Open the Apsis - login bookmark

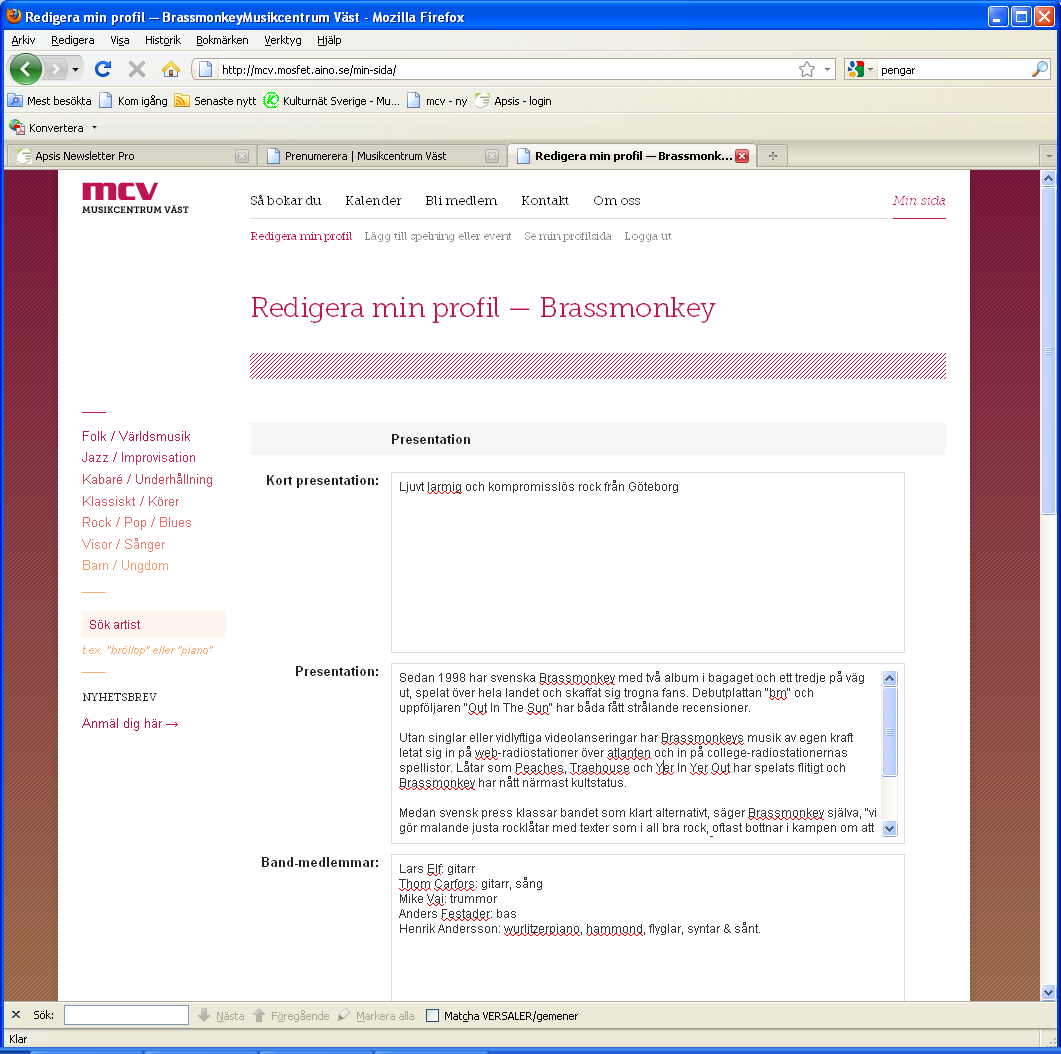coord(513,101)
